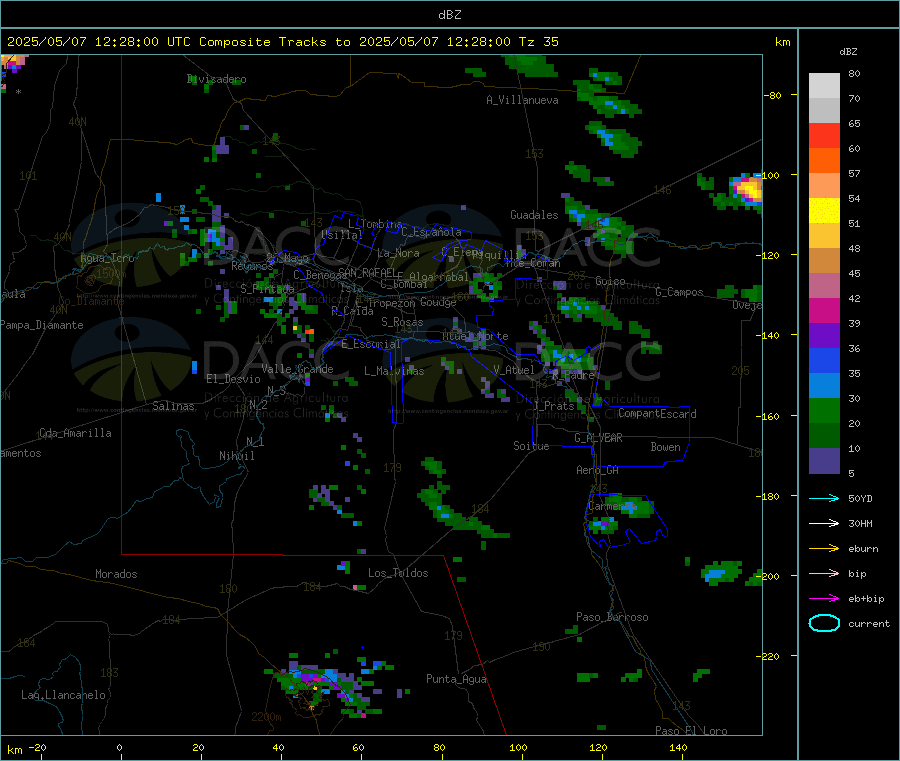Click the Valle_Grande map label
900x761 pixels.
[x=297, y=369]
